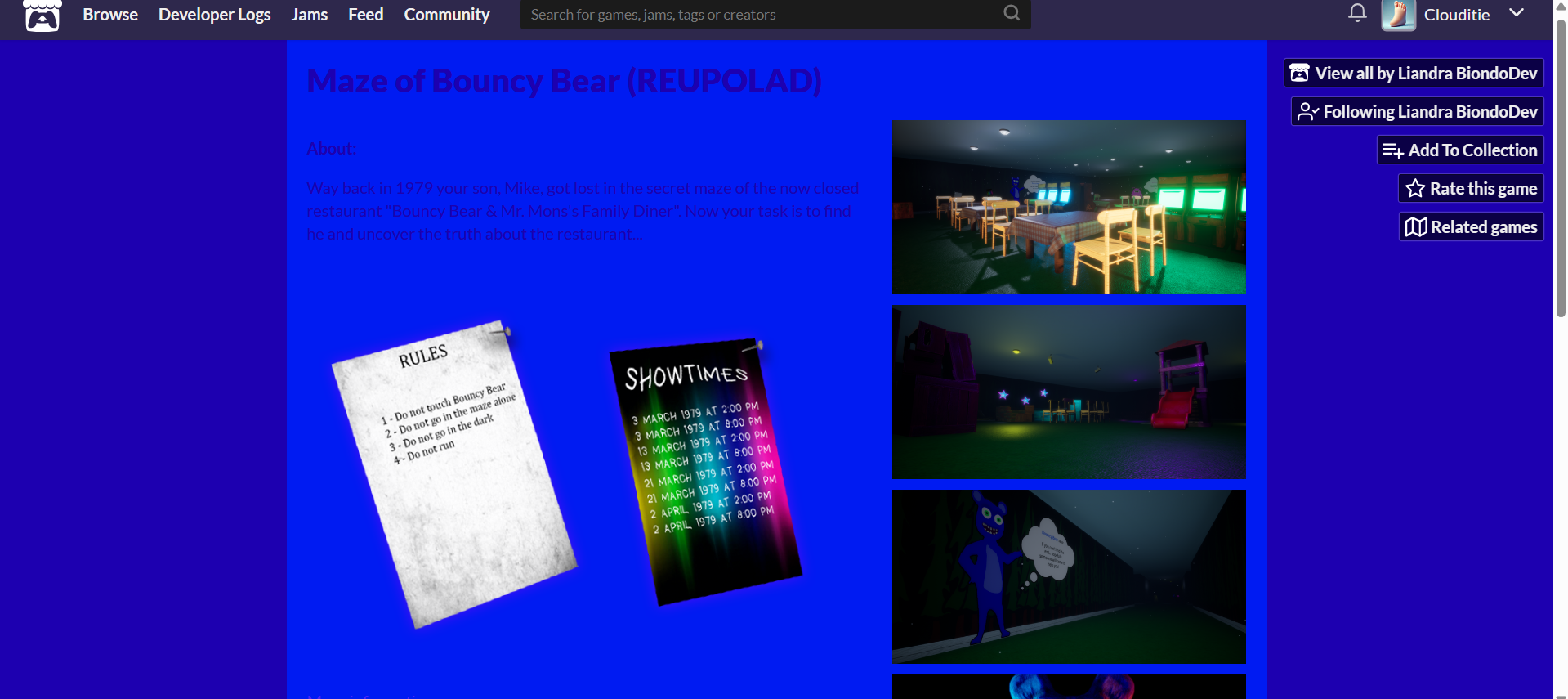Click the Maze of Bouncy Bear title
This screenshot has width=1568, height=699.
564,80
